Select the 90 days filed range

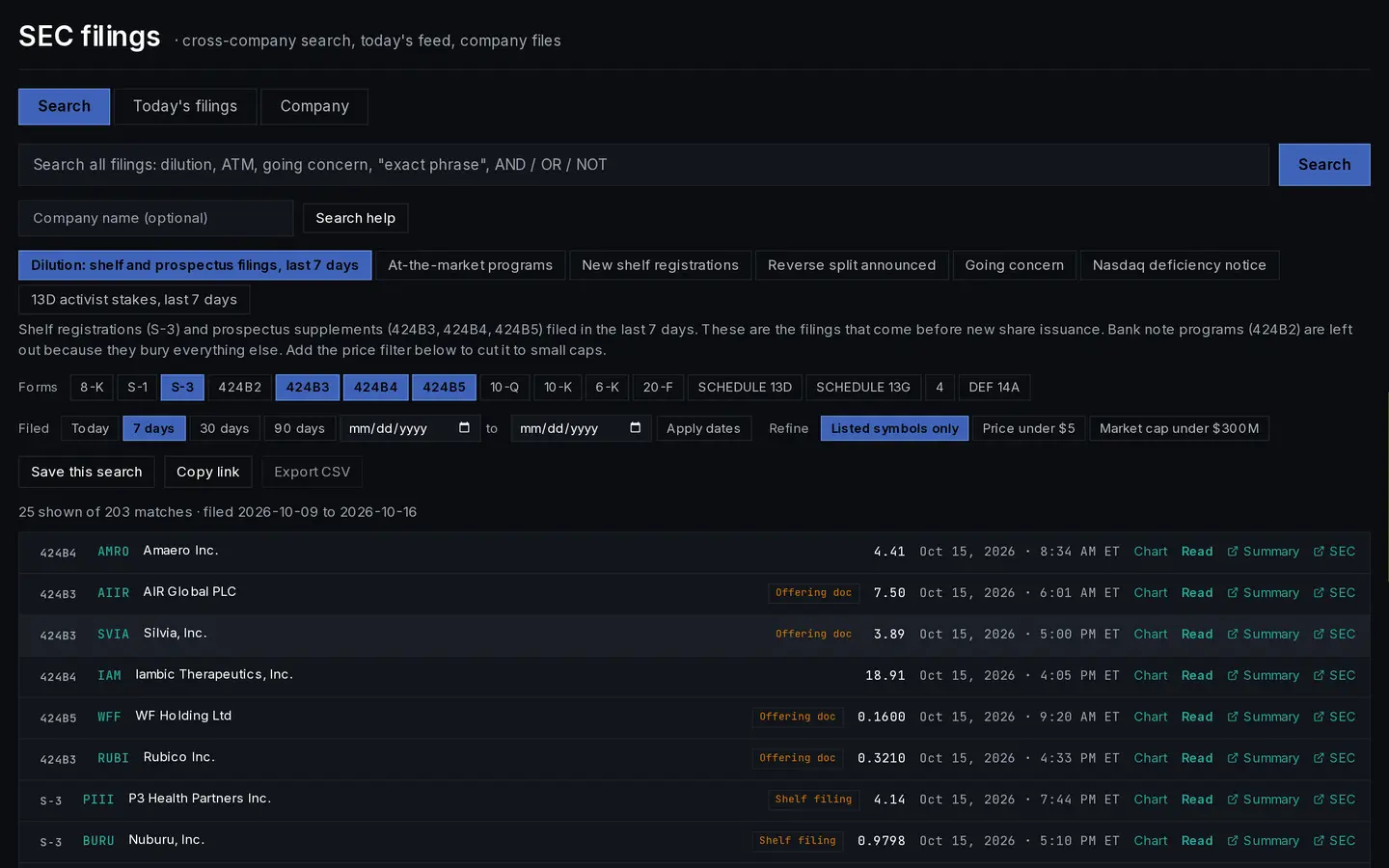pos(299,428)
